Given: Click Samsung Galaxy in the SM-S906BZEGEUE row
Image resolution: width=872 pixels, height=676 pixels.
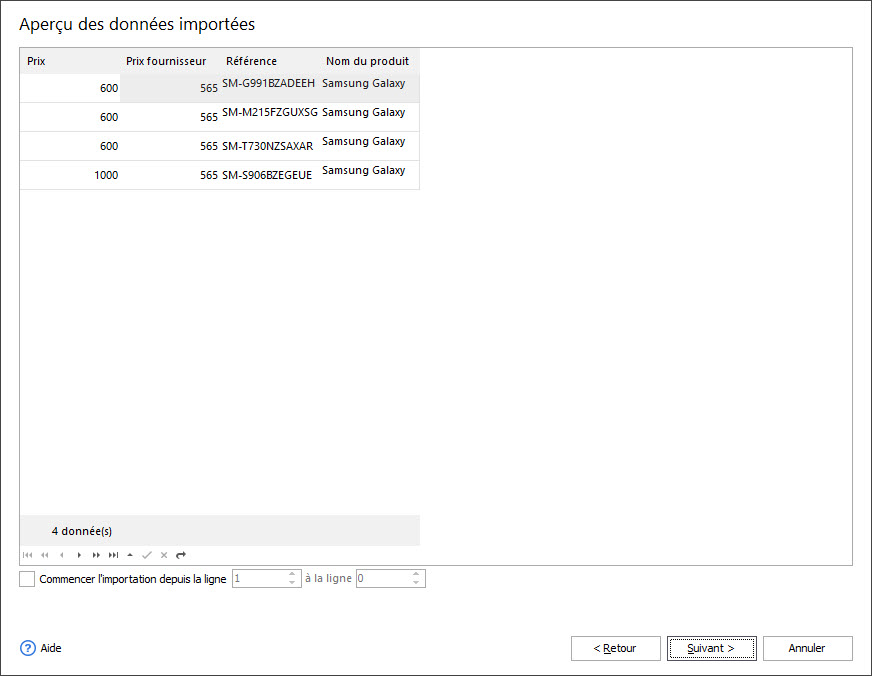Looking at the screenshot, I should (370, 175).
